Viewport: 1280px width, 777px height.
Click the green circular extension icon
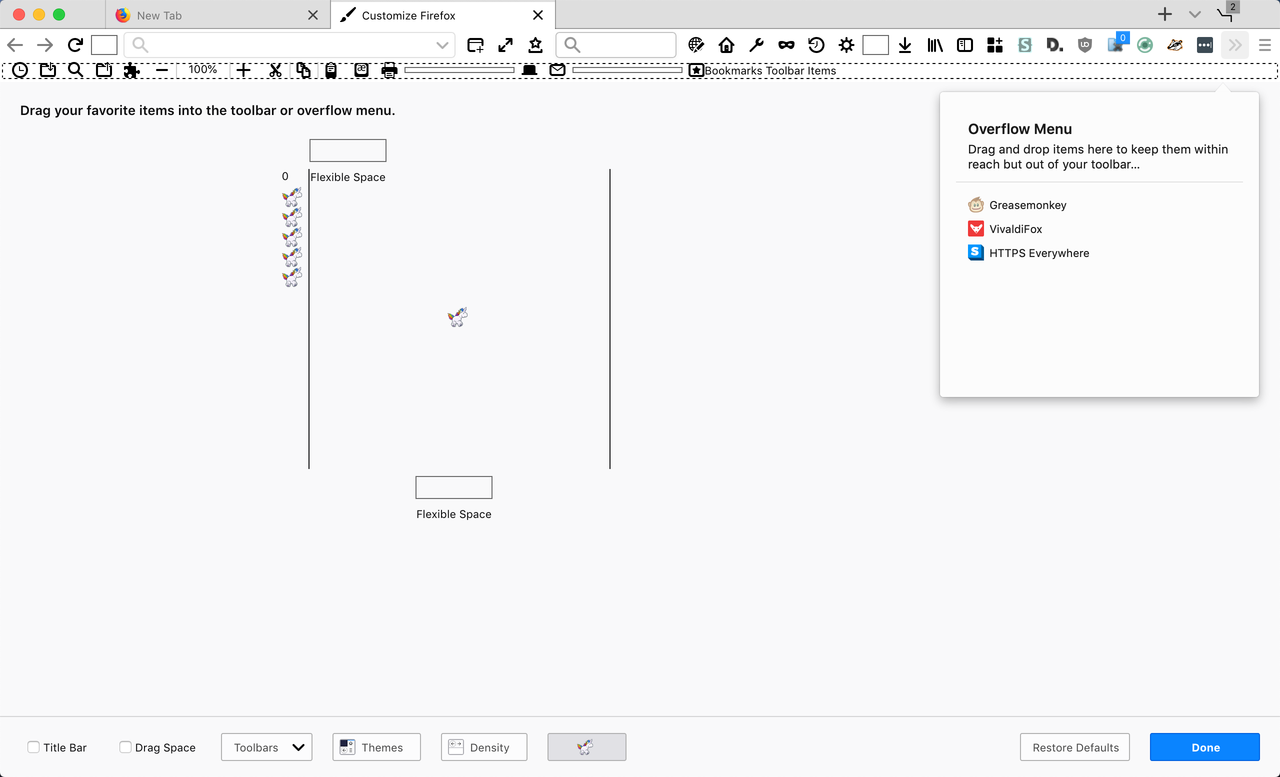(1145, 45)
